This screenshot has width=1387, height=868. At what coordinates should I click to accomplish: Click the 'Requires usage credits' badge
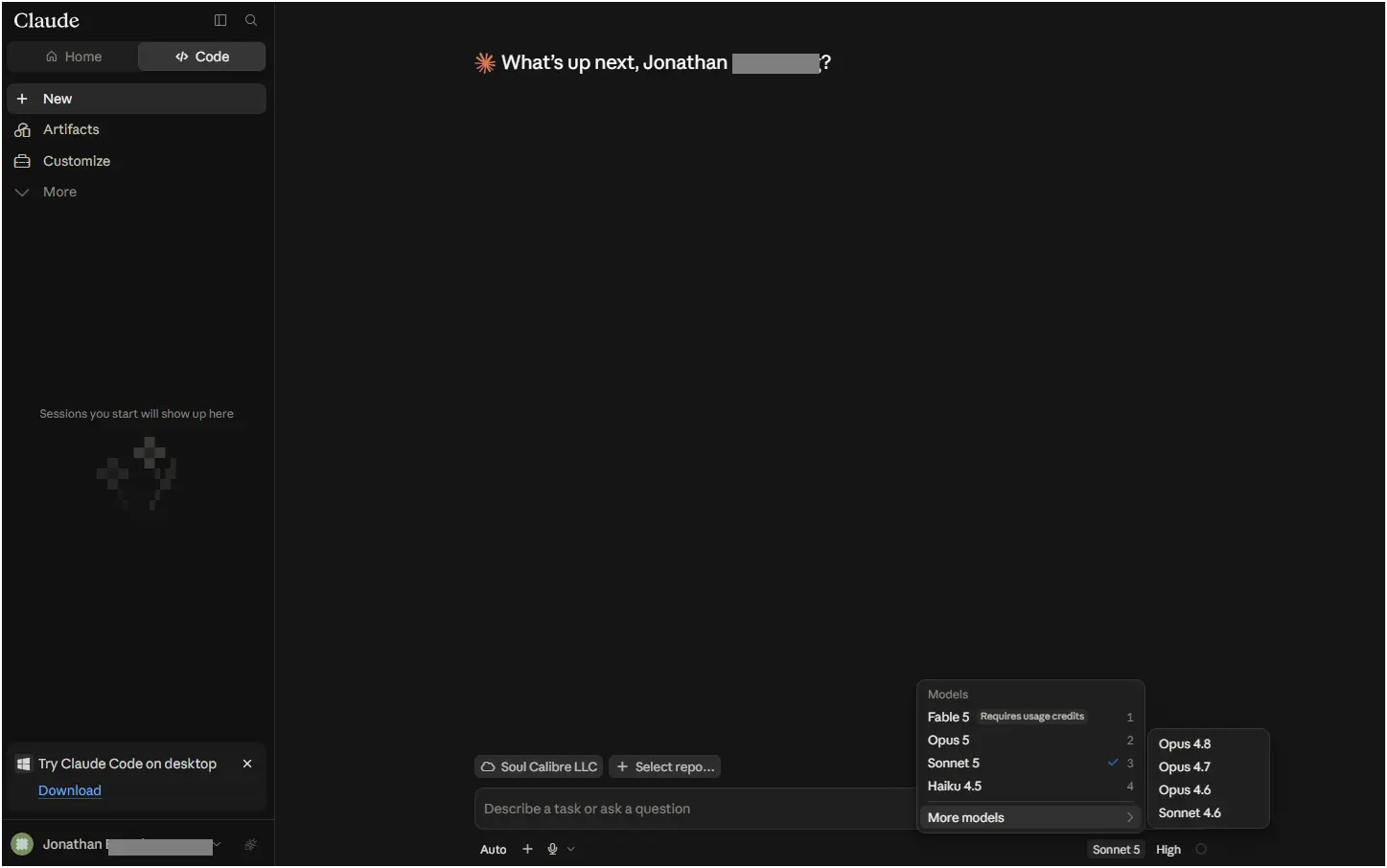pos(1032,717)
